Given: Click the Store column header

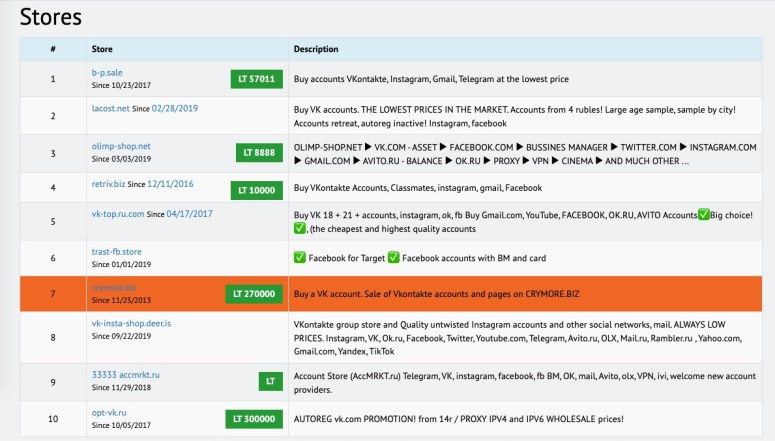Looking at the screenshot, I should tap(102, 49).
